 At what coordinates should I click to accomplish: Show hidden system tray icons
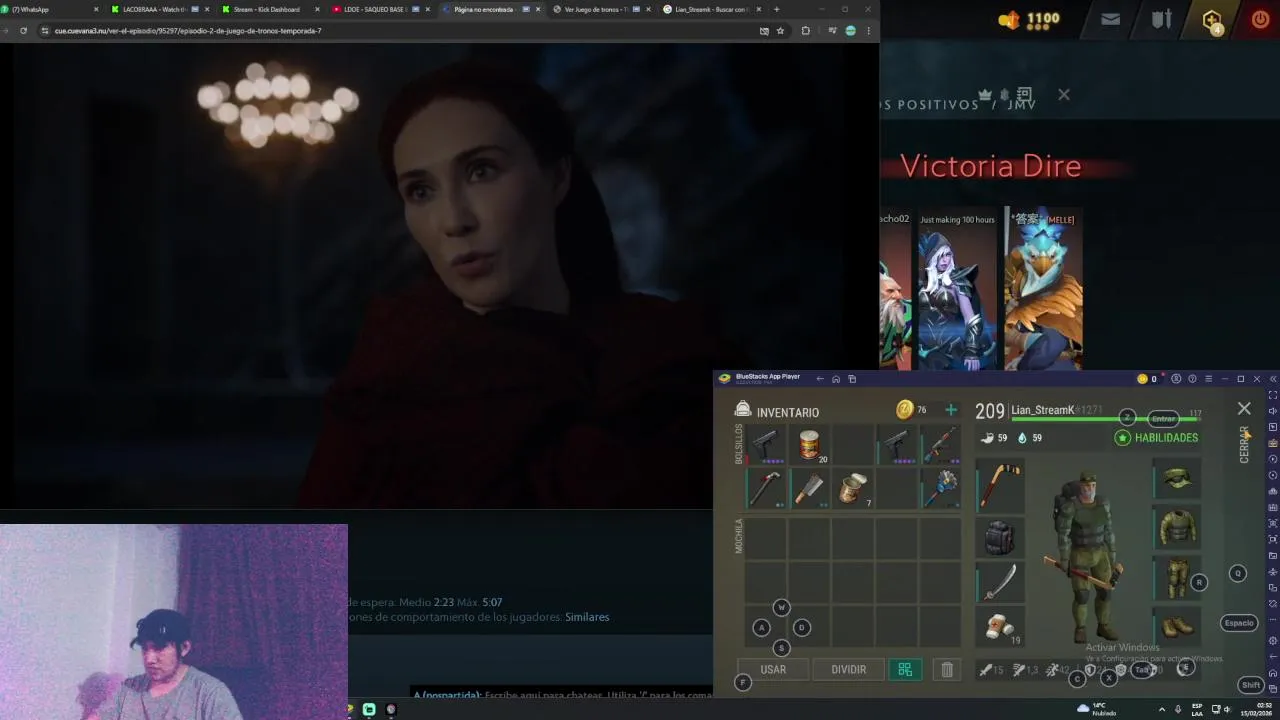1161,709
